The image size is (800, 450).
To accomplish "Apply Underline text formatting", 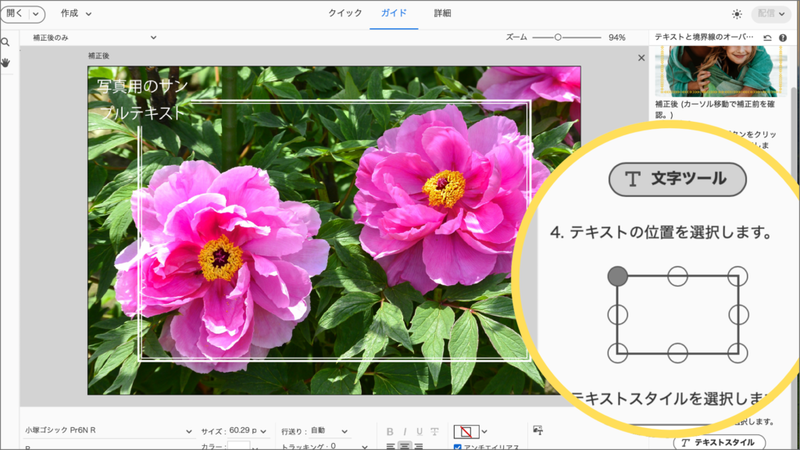I will [419, 432].
